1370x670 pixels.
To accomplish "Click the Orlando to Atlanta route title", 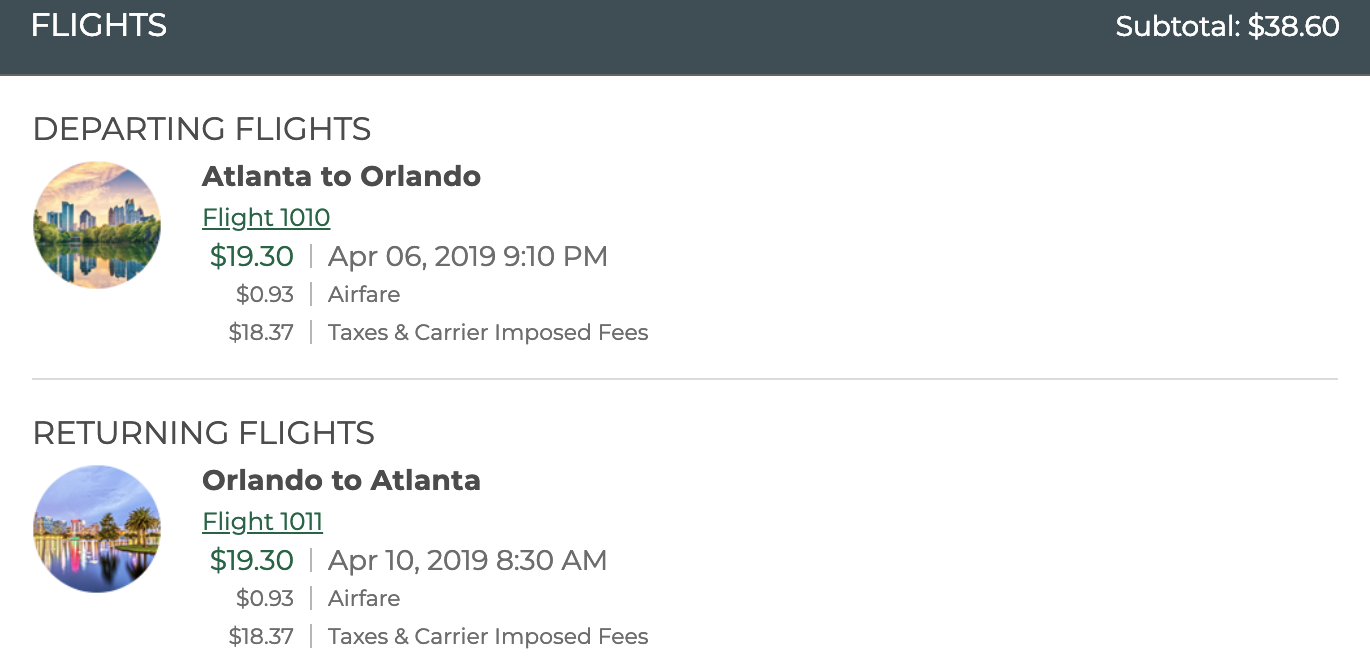I will 341,480.
